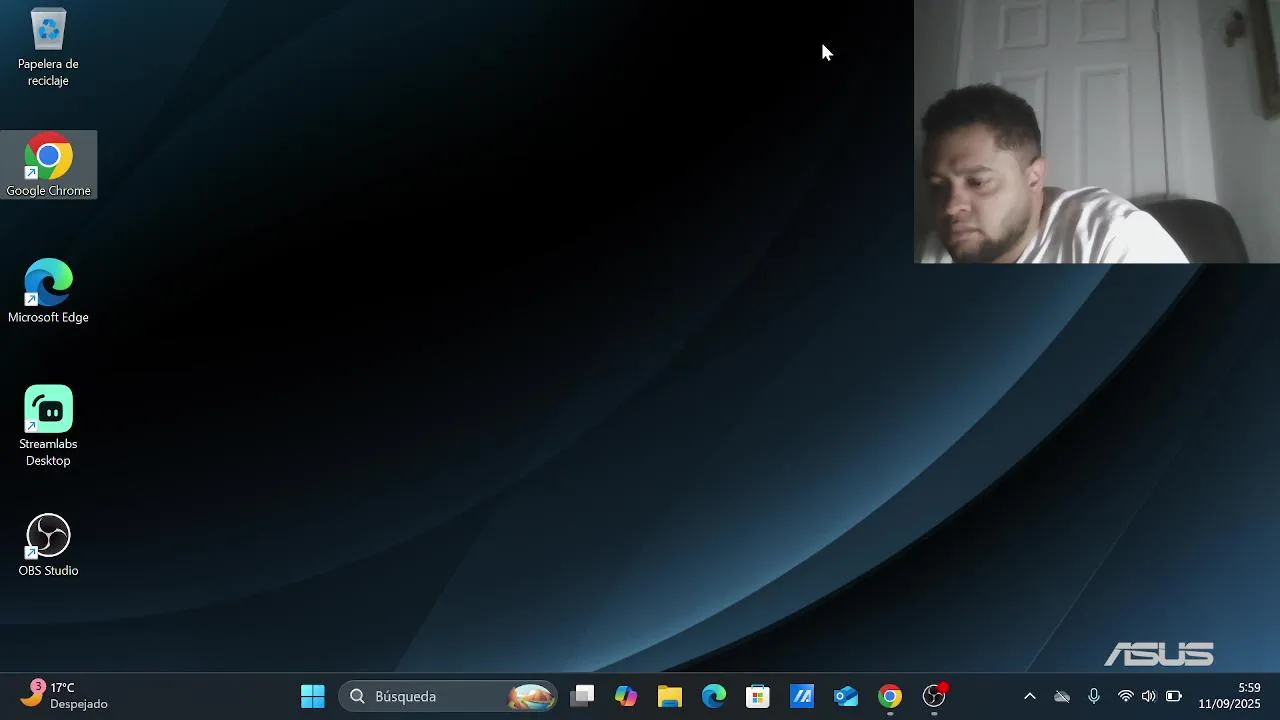Screen dimensions: 1280x720
Task: Click the webcam video overlay
Action: point(1097,131)
